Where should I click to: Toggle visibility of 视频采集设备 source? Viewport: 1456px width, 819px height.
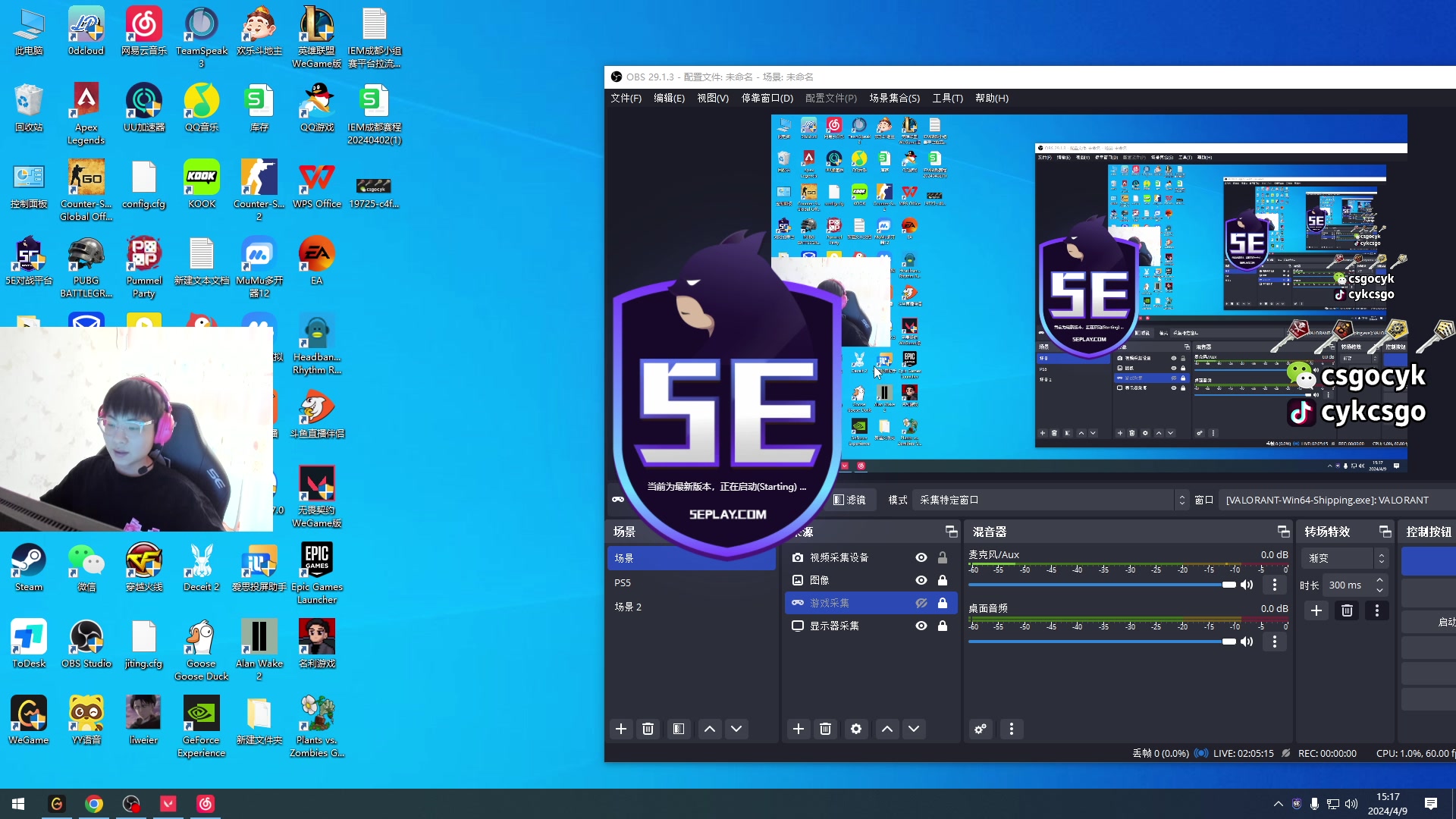(921, 557)
